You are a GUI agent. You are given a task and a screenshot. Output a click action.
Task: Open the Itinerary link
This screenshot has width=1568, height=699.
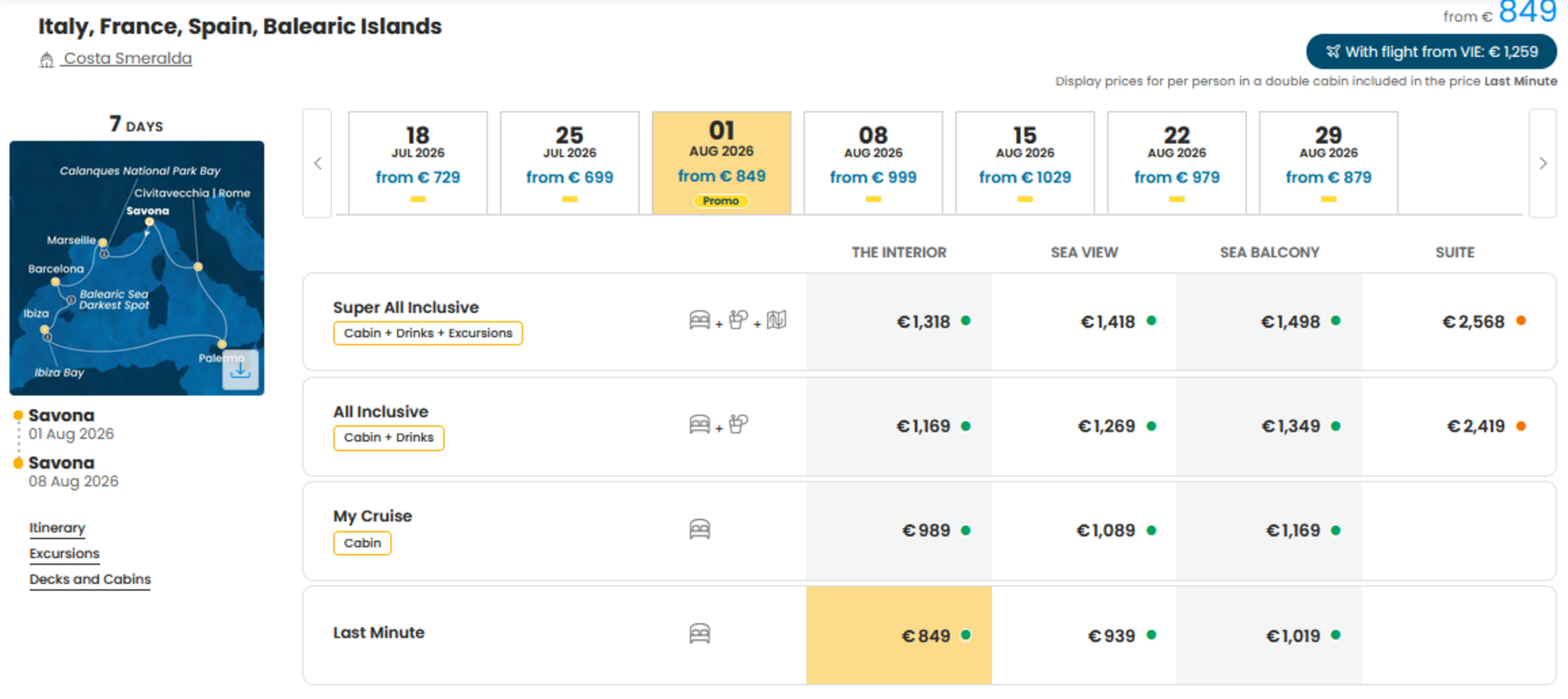[57, 528]
